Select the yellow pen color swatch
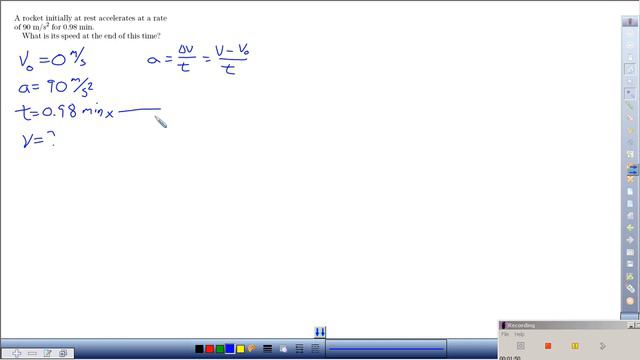Viewport: 640px width, 360px height. [x=240, y=349]
